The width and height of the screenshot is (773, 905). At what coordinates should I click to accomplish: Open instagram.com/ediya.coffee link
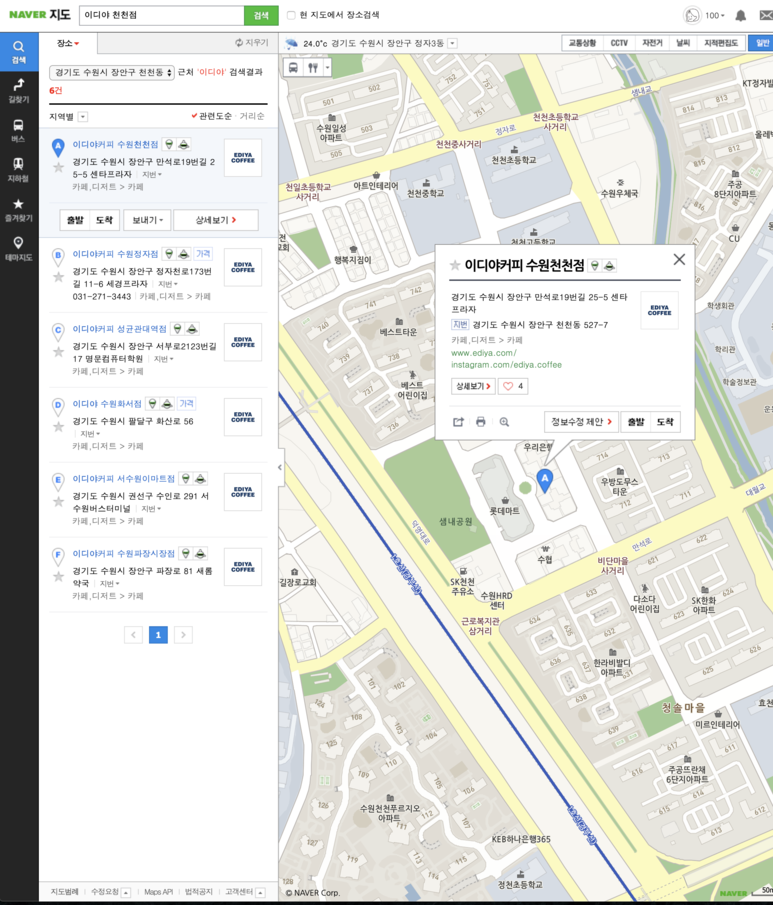click(506, 365)
